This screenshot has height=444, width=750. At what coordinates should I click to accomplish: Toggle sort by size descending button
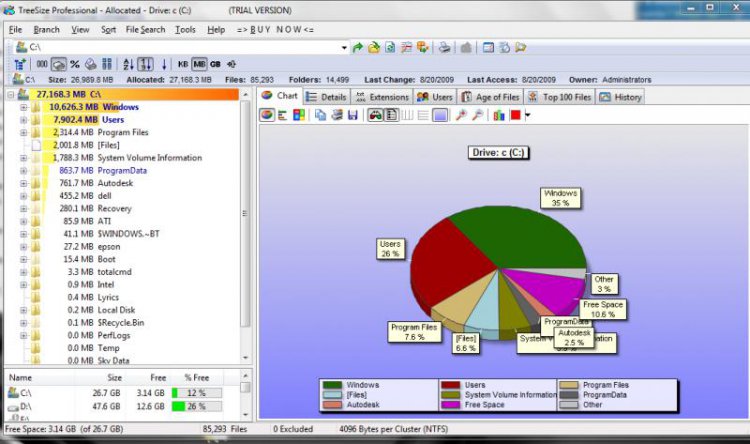coord(145,64)
